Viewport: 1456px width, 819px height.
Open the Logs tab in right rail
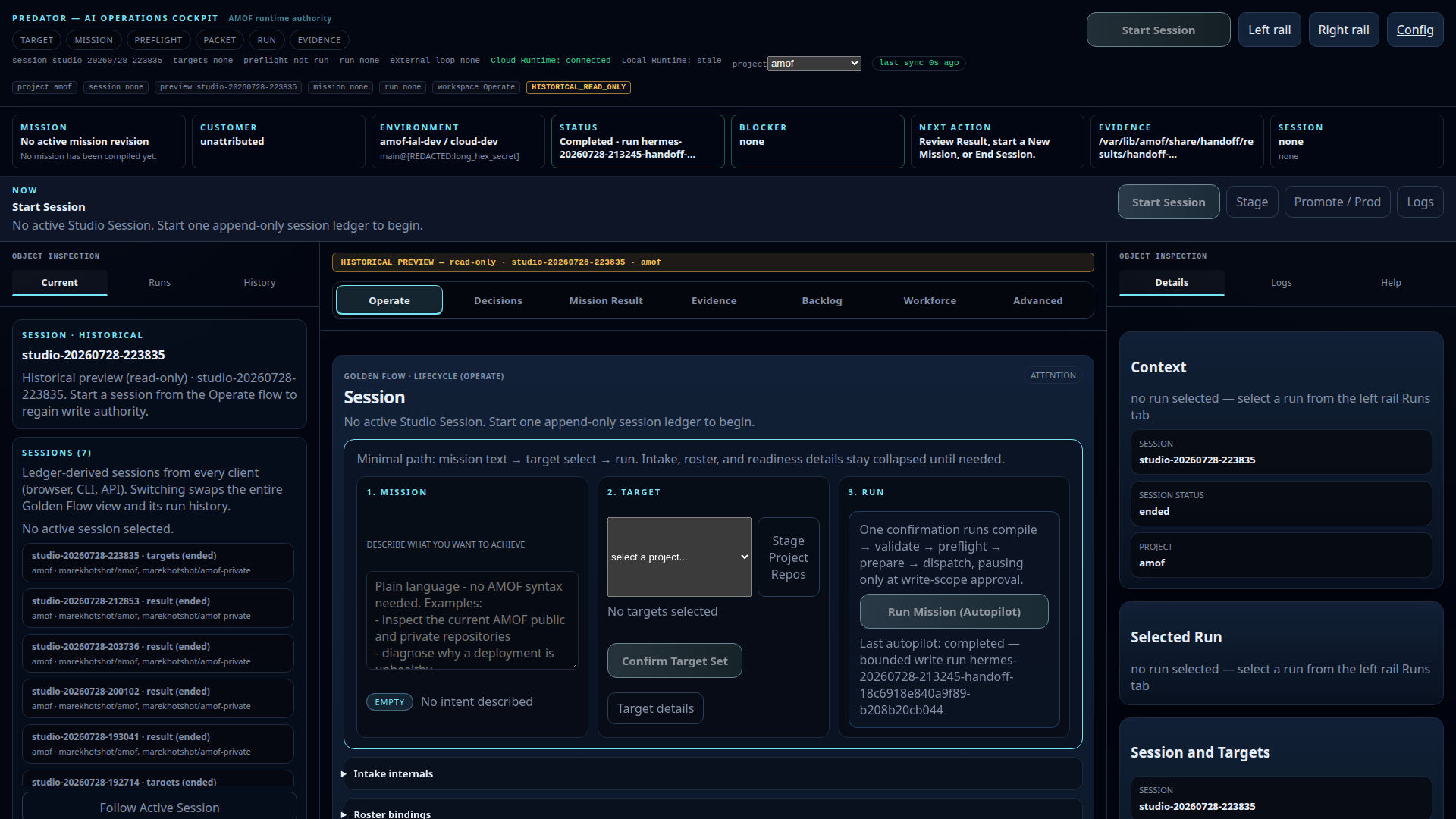pos(1281,282)
